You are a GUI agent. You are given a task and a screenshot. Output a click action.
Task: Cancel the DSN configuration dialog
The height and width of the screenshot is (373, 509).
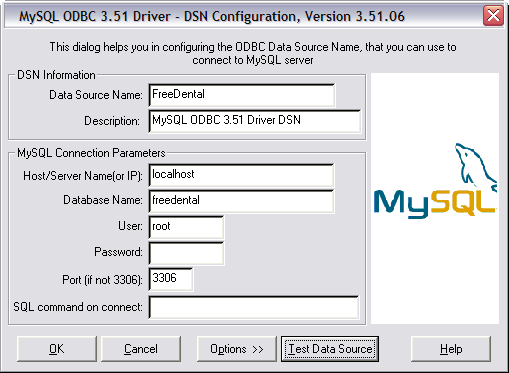(x=141, y=349)
